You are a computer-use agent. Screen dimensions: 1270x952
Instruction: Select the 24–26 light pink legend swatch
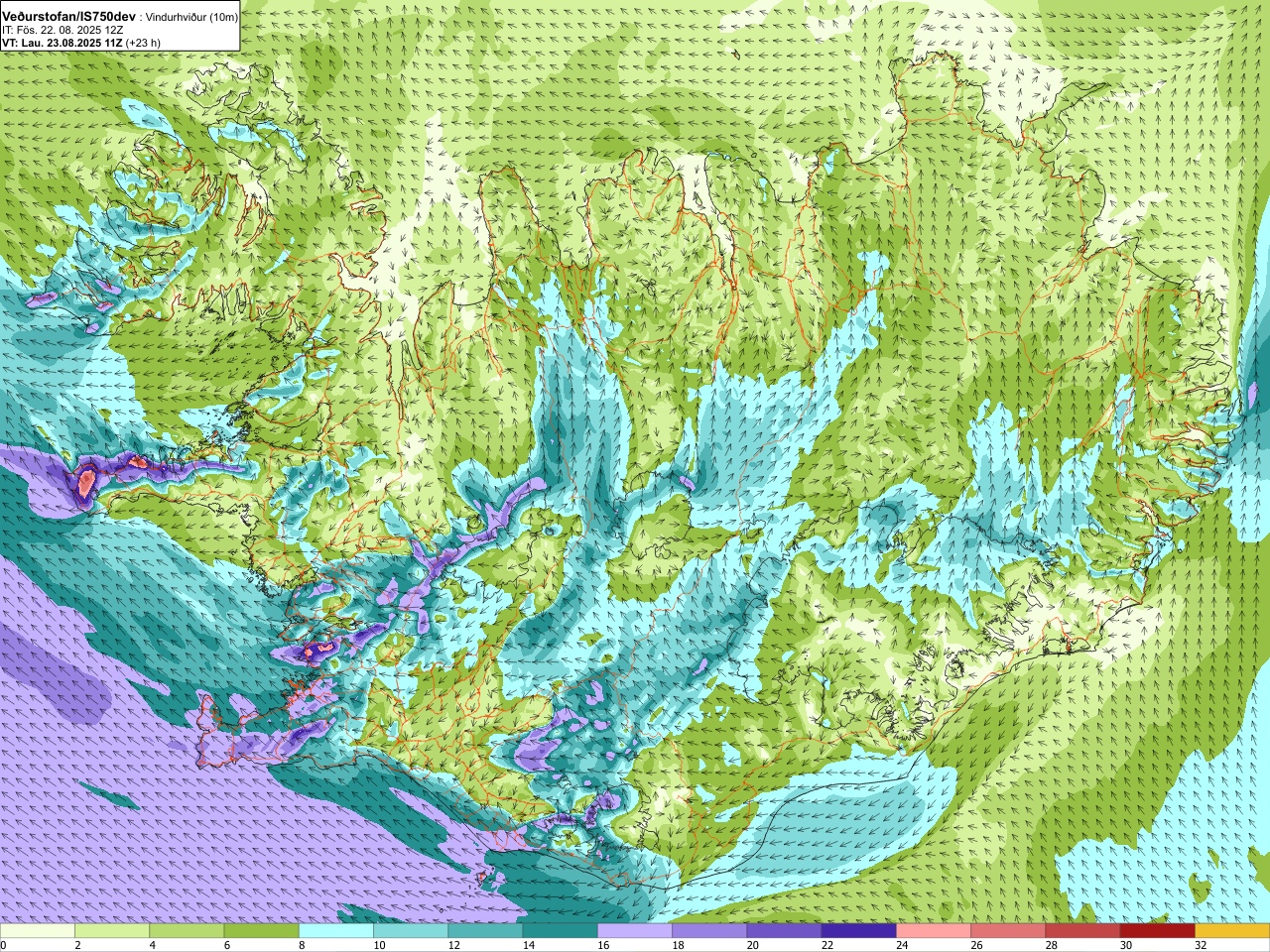[x=934, y=931]
